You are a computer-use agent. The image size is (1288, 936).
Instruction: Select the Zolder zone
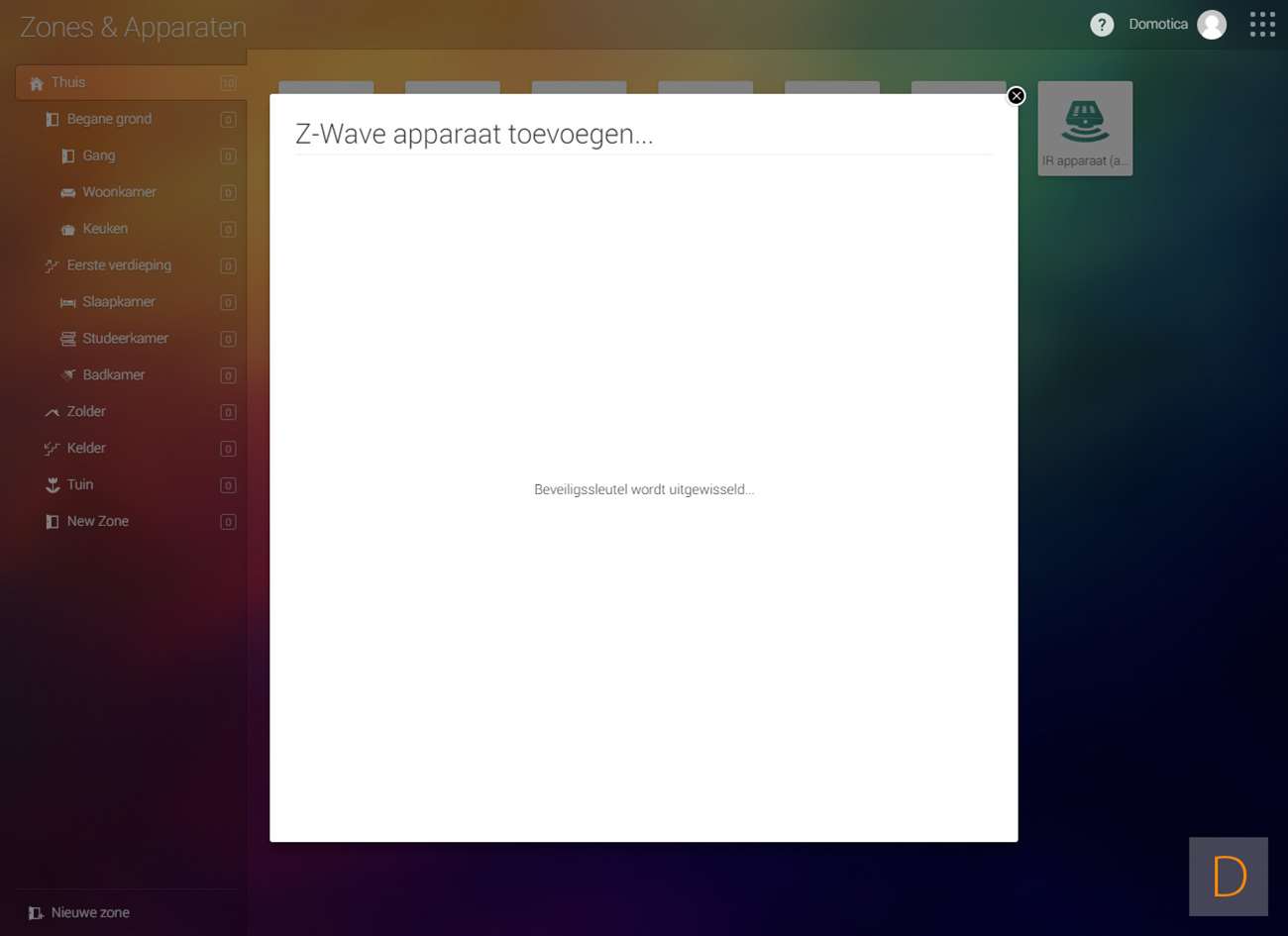[x=86, y=412]
